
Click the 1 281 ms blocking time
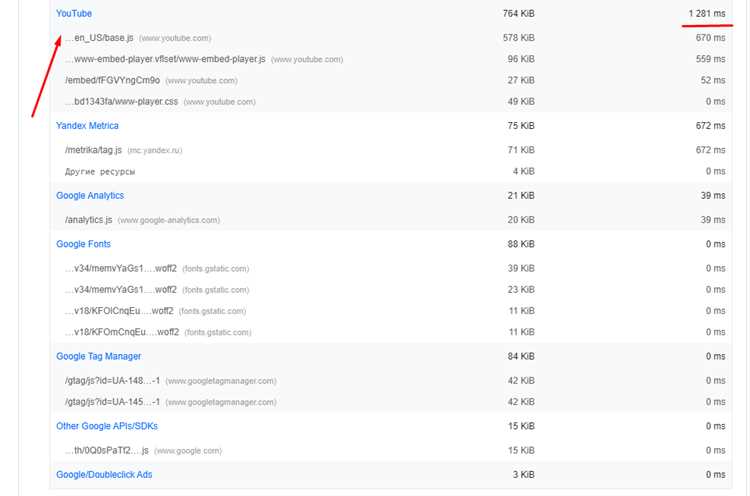pos(707,13)
